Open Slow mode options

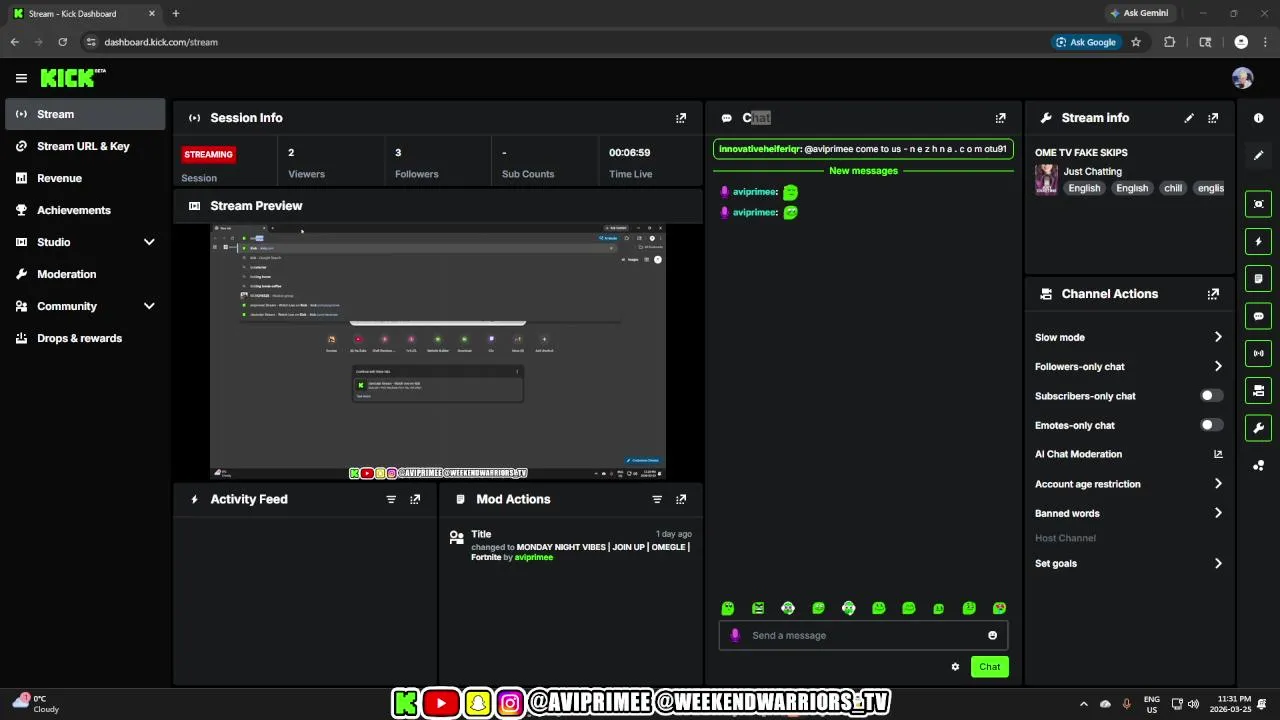(x=1129, y=337)
